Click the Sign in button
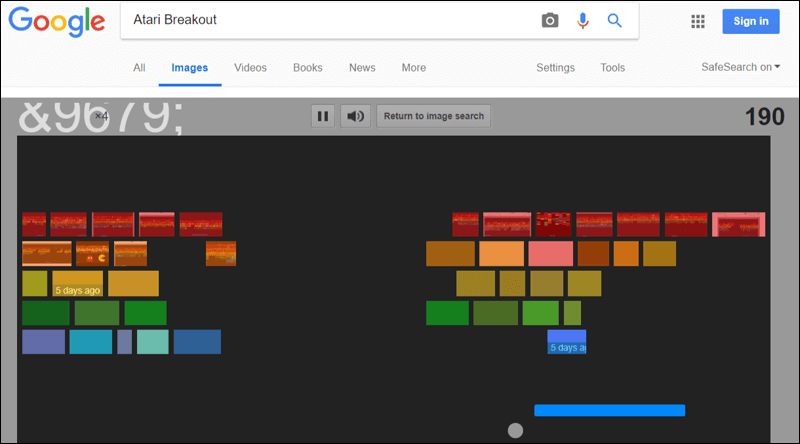800x444 pixels. point(750,21)
